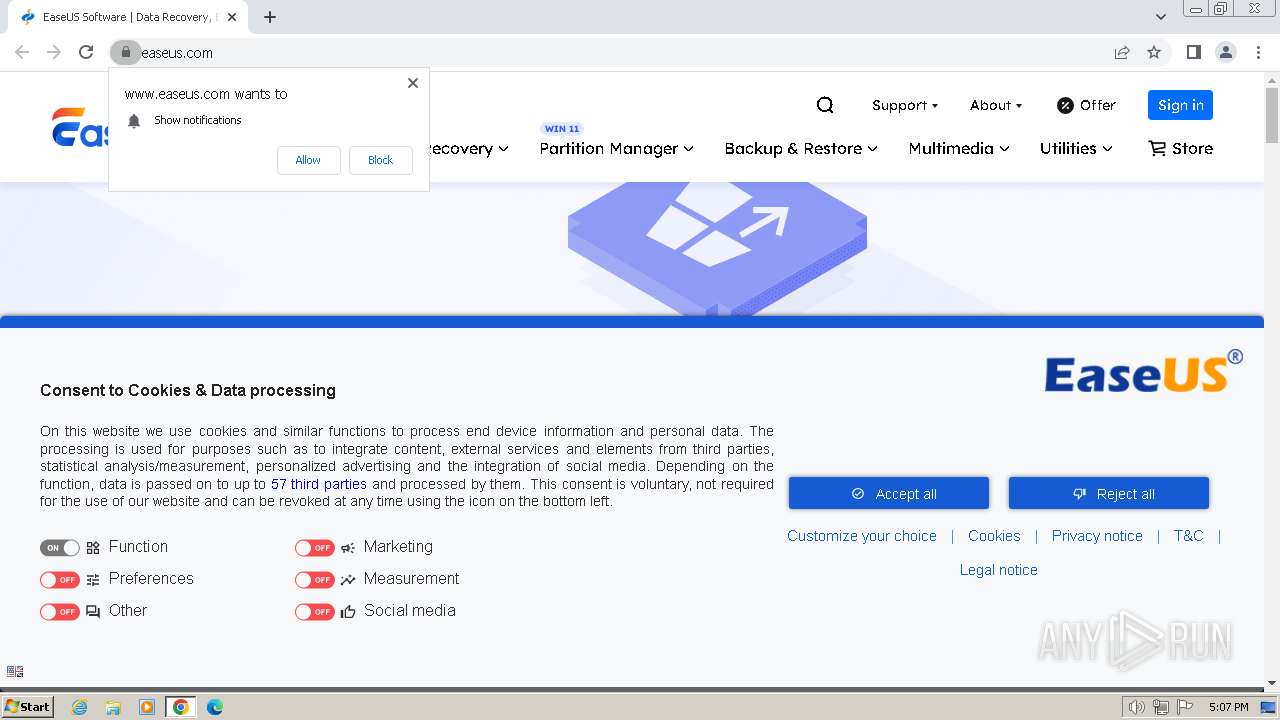View site information lock icon

(x=125, y=52)
